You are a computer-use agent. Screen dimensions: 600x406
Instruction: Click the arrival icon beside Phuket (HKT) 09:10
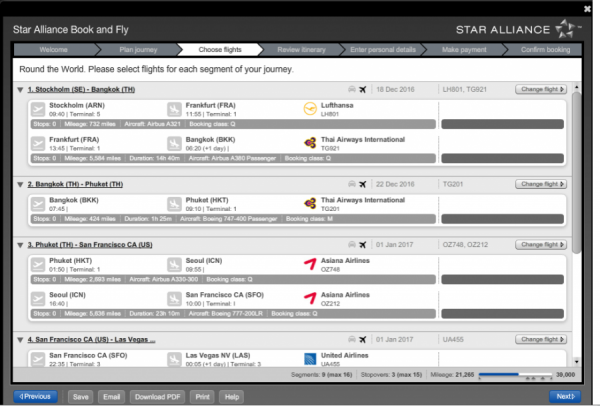click(x=174, y=204)
